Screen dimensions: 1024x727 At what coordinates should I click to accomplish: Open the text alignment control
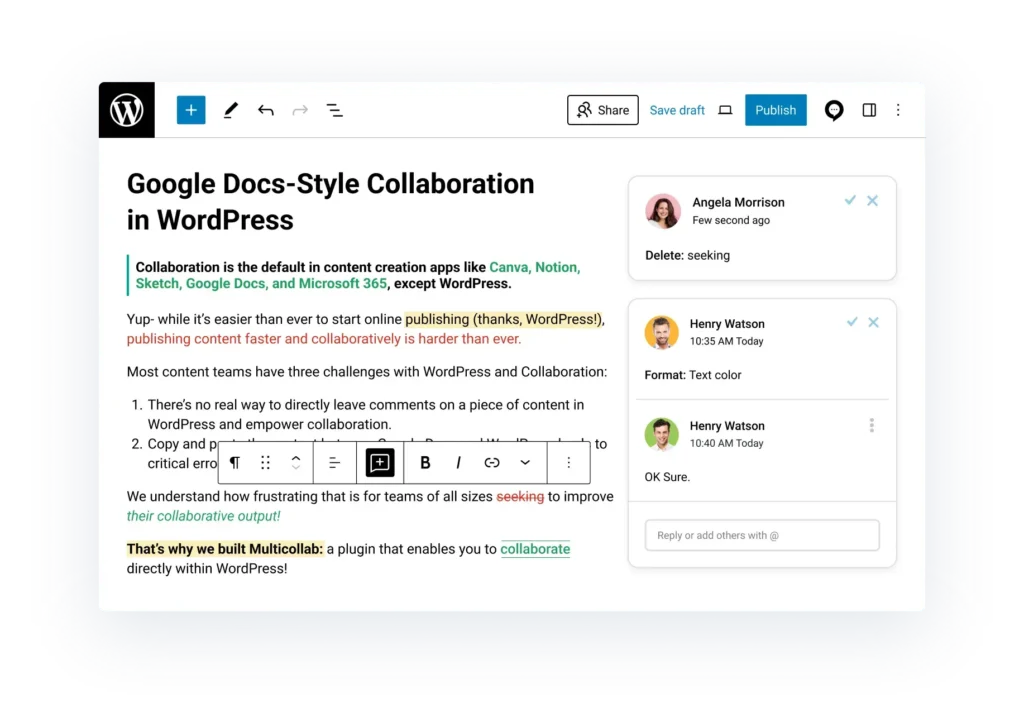pos(334,462)
